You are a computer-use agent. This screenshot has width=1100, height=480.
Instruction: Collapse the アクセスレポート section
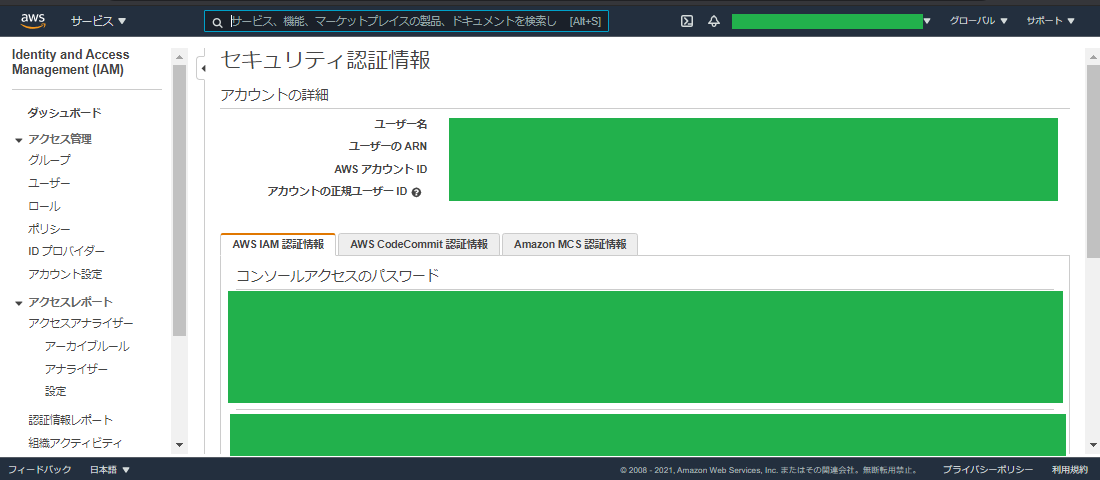[18, 302]
